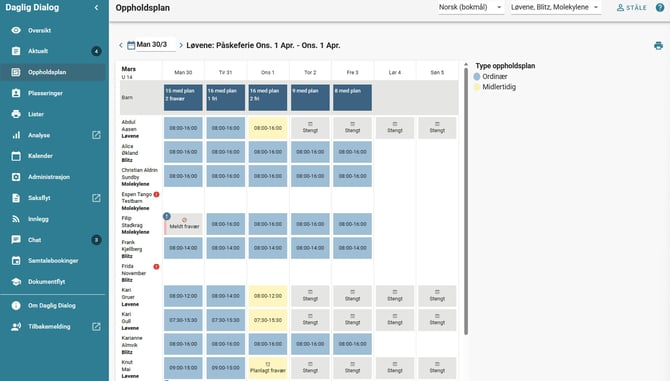Click the Oversikt eye icon
670x381 pixels.
[16, 30]
